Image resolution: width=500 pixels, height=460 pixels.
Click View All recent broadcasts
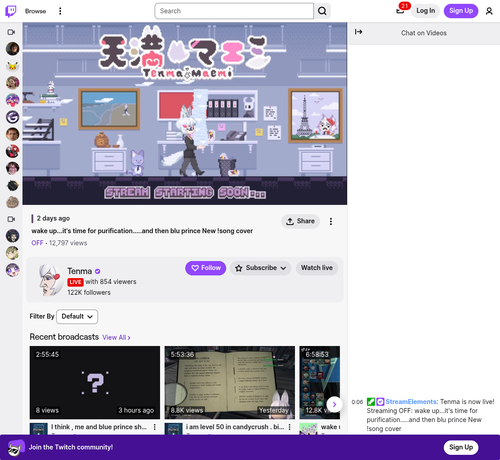pos(116,337)
